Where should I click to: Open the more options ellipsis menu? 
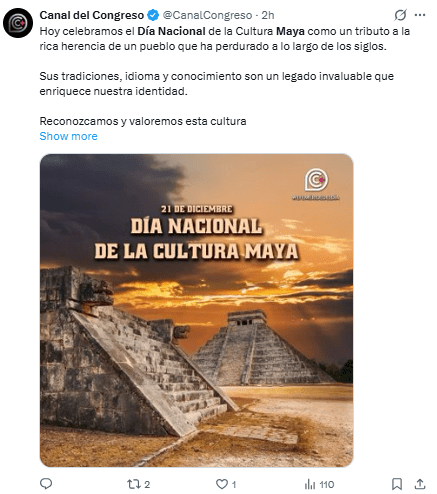(x=420, y=15)
